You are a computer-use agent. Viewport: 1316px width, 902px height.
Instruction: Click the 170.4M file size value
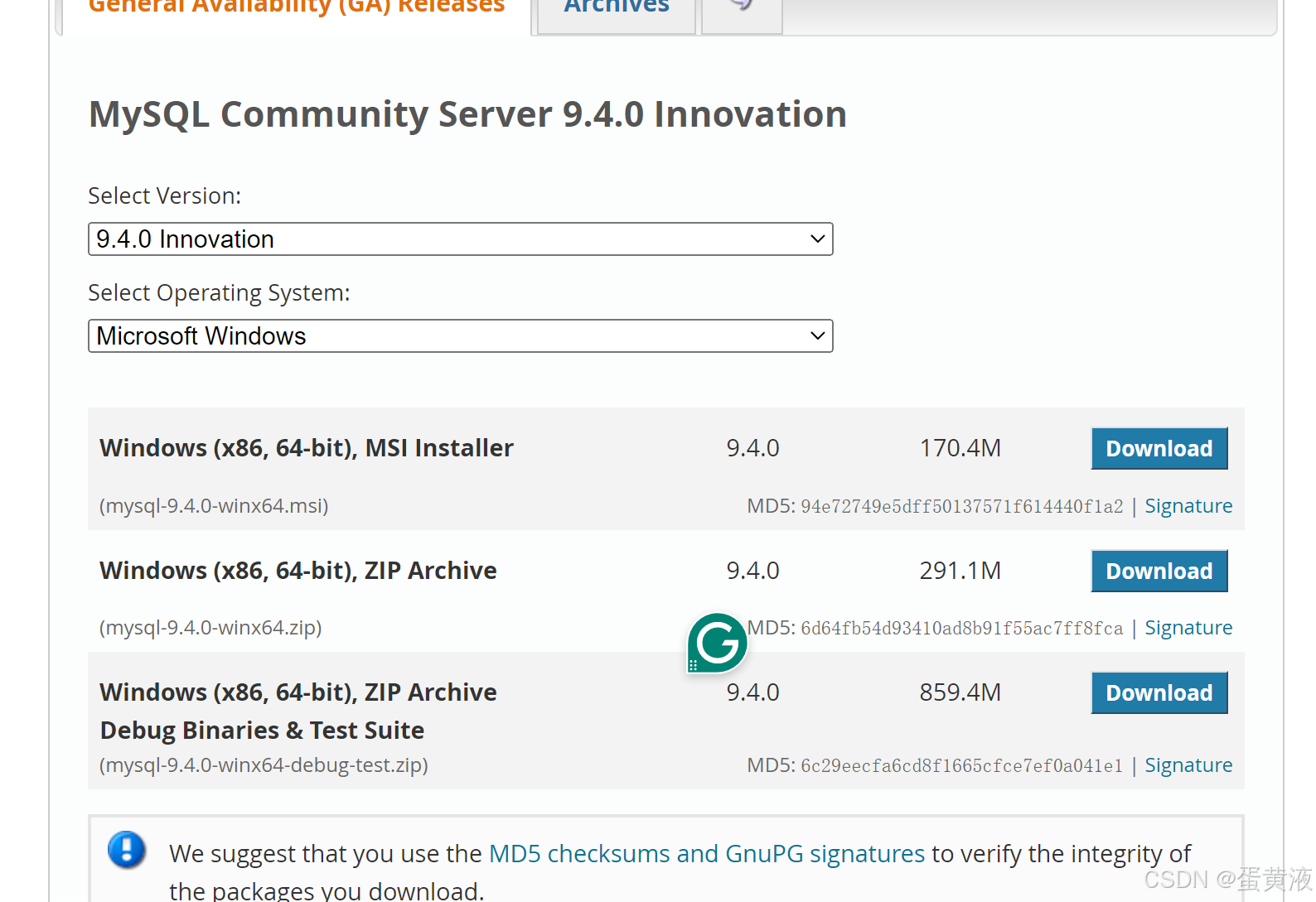pyautogui.click(x=960, y=448)
